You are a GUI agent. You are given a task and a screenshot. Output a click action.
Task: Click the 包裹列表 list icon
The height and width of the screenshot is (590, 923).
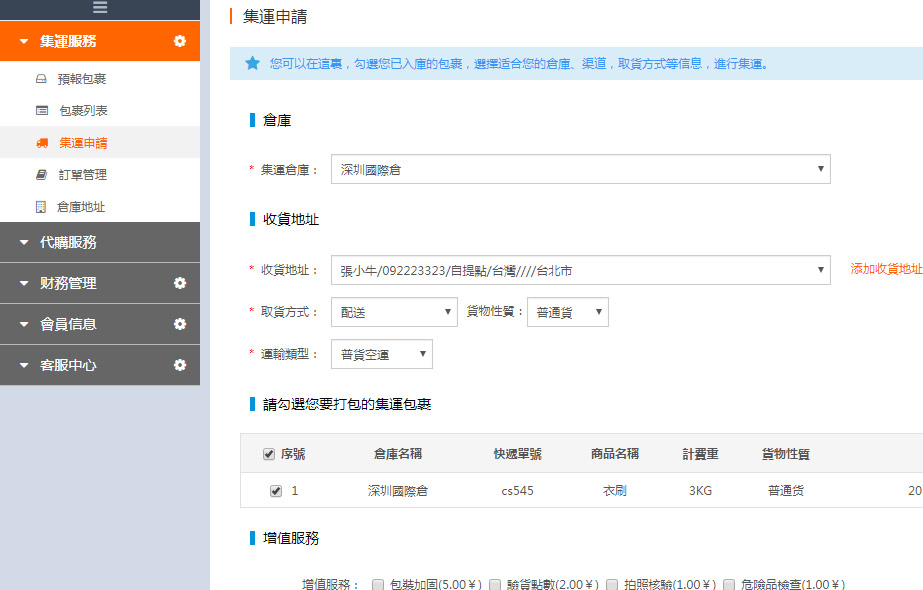tap(42, 110)
